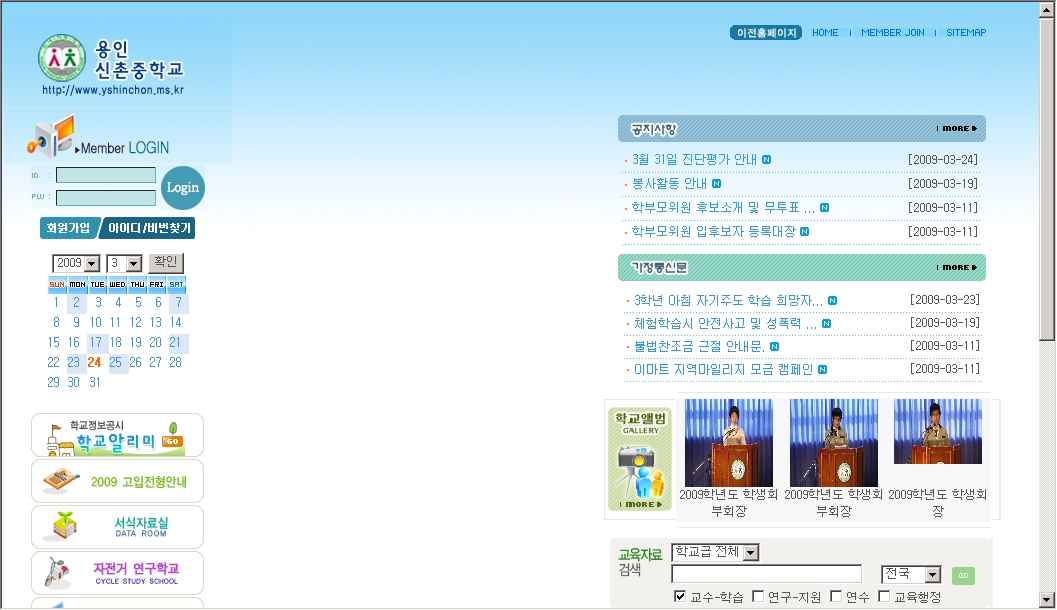
Task: Open the 전국 region dropdown
Action: click(x=932, y=575)
